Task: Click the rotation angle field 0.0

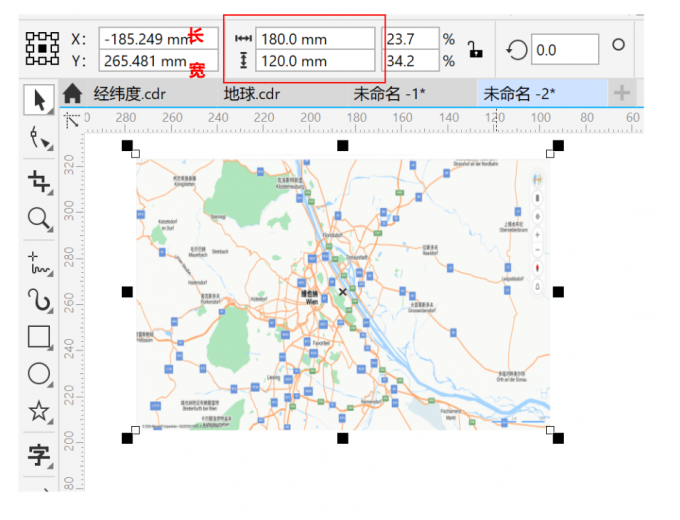Action: click(x=565, y=50)
